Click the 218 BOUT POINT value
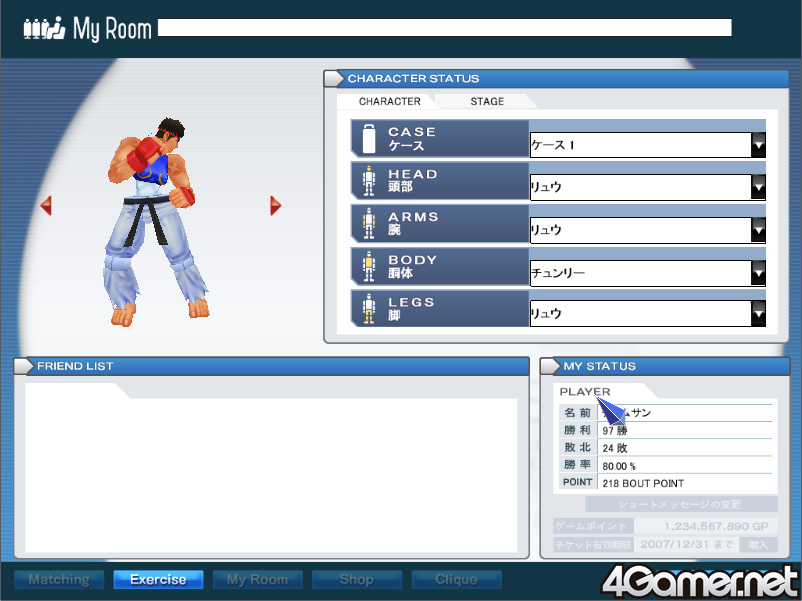Image resolution: width=802 pixels, height=601 pixels. pos(643,483)
